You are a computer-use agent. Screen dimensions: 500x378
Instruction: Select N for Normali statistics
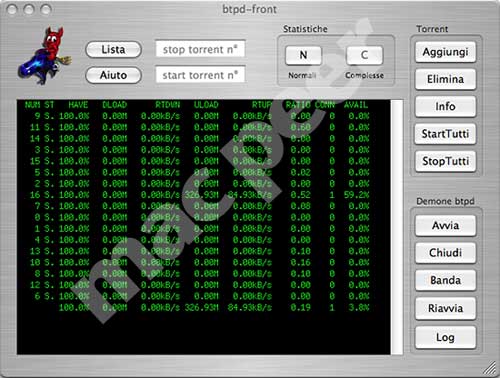(303, 55)
